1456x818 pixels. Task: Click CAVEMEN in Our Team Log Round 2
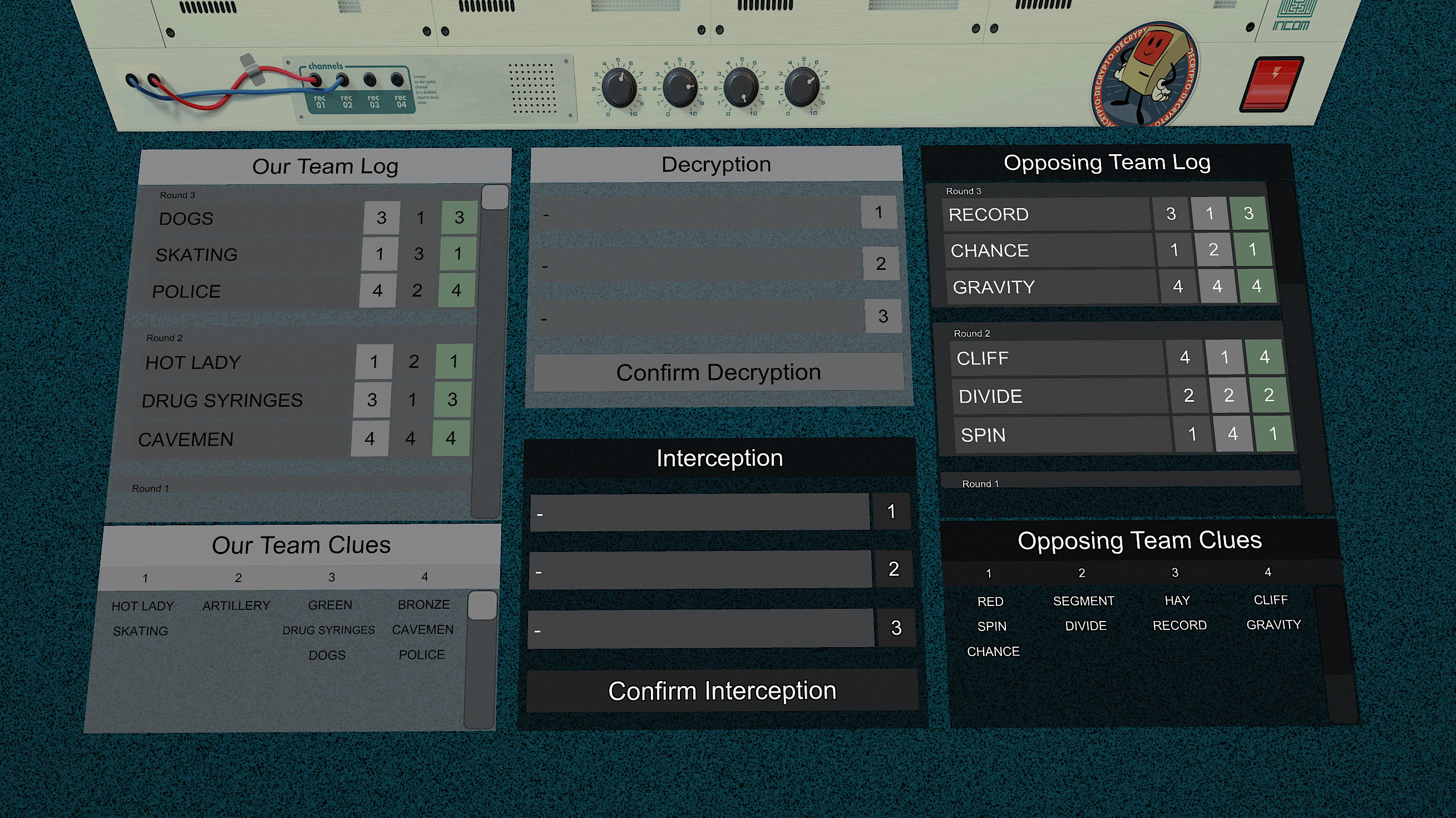[186, 440]
